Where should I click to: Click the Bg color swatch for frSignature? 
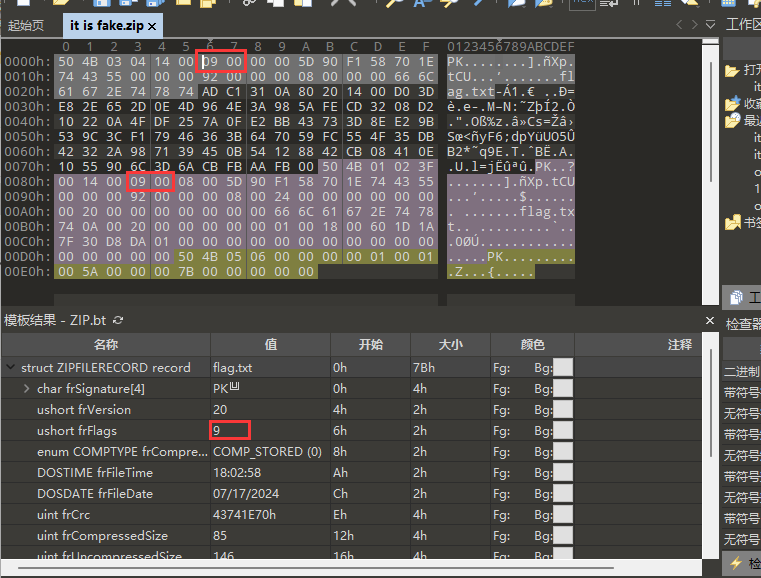tap(563, 388)
